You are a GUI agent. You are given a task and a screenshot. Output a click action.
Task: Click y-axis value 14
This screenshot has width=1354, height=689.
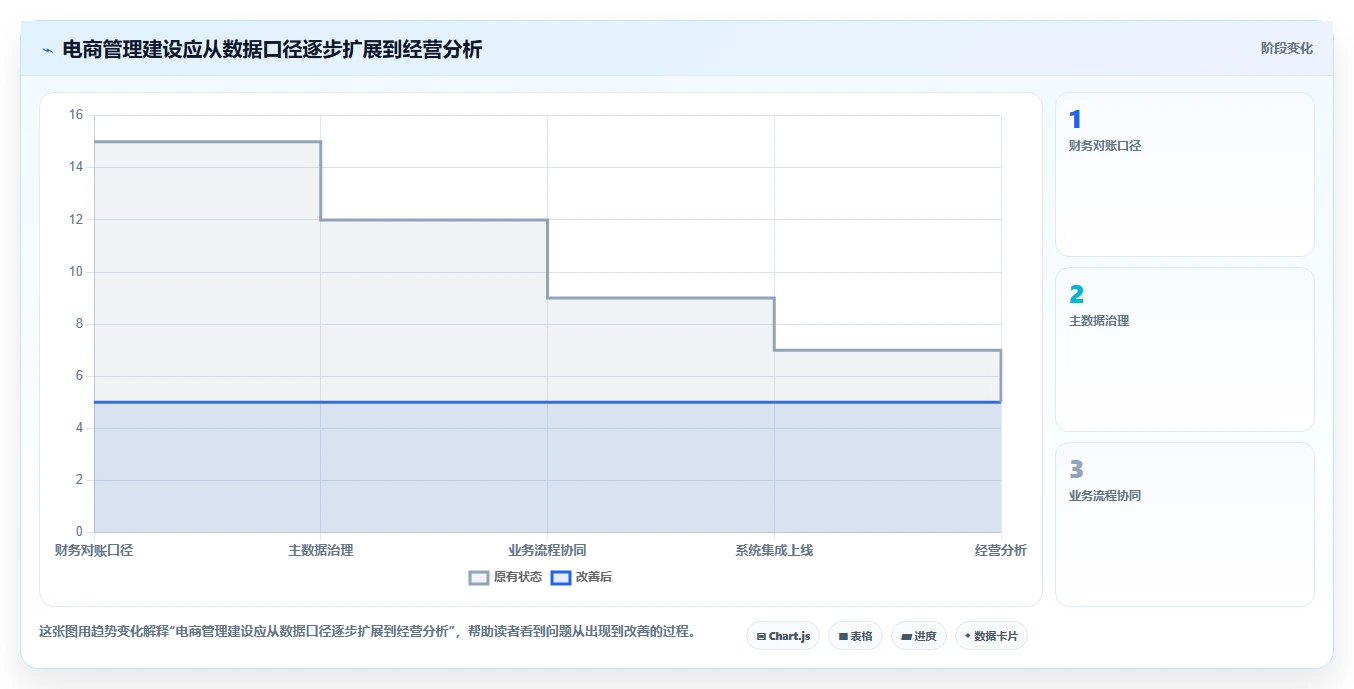tap(76, 167)
